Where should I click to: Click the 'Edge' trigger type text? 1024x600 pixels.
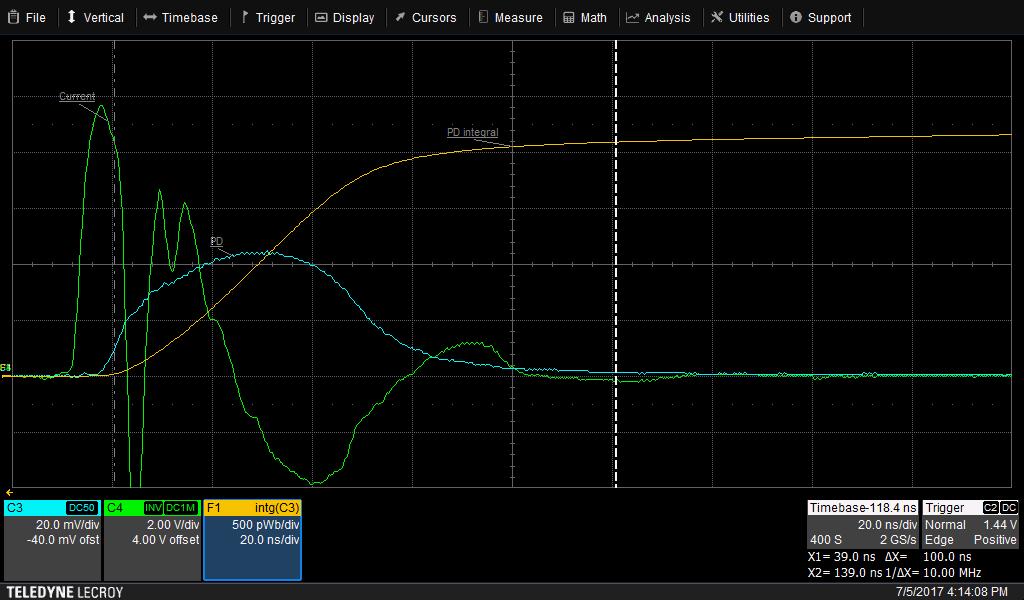[938, 540]
